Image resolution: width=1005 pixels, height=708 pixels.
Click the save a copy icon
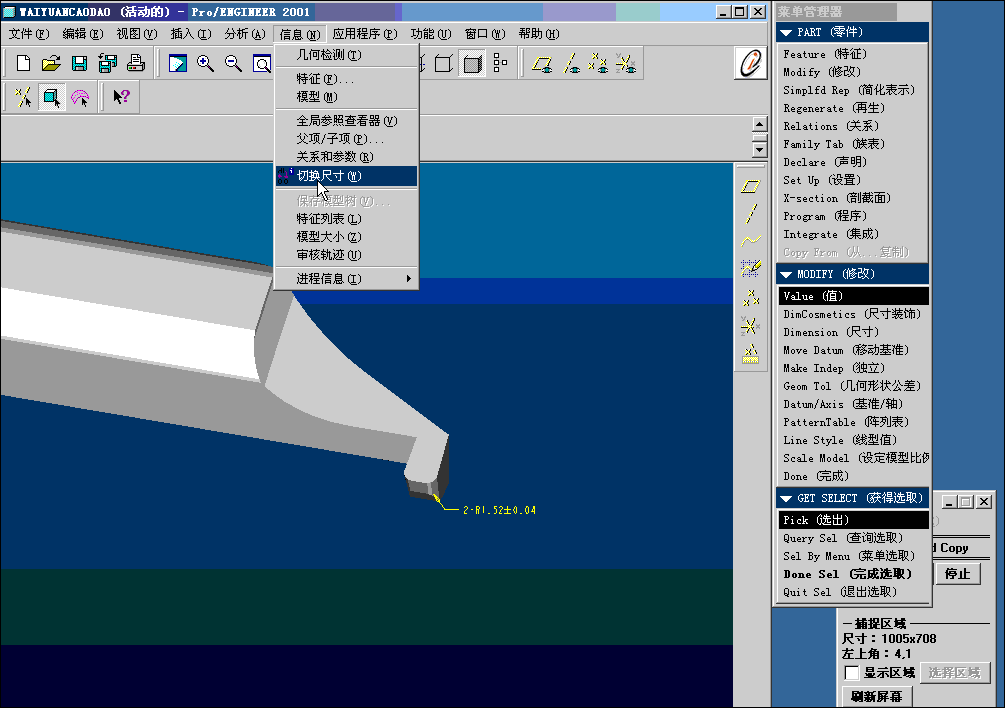(x=108, y=63)
